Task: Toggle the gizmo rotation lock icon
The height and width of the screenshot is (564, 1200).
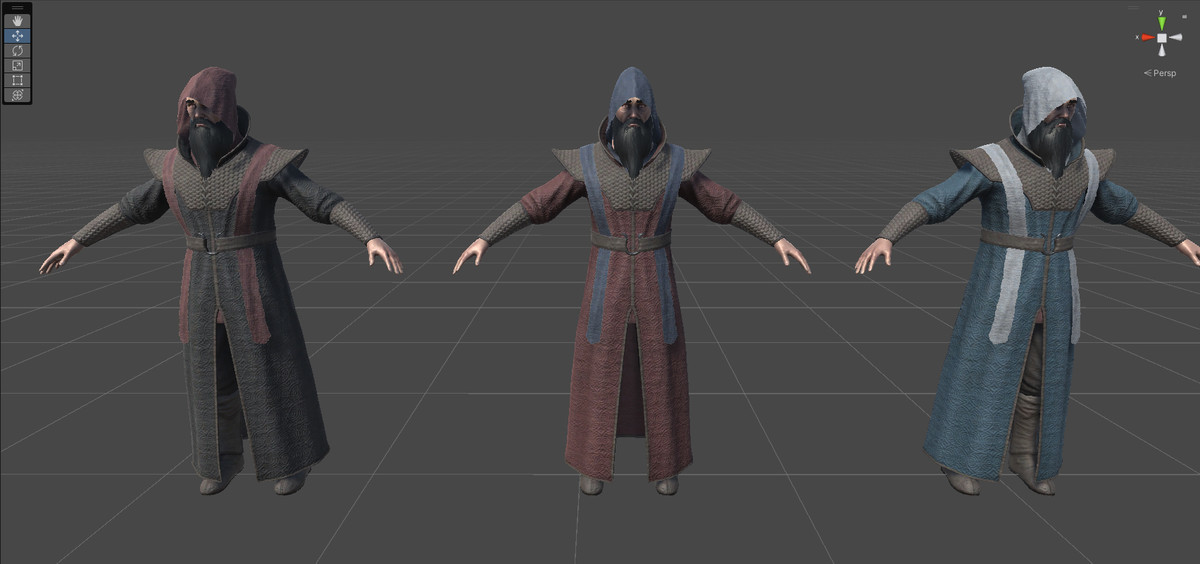Action: pos(1184,16)
